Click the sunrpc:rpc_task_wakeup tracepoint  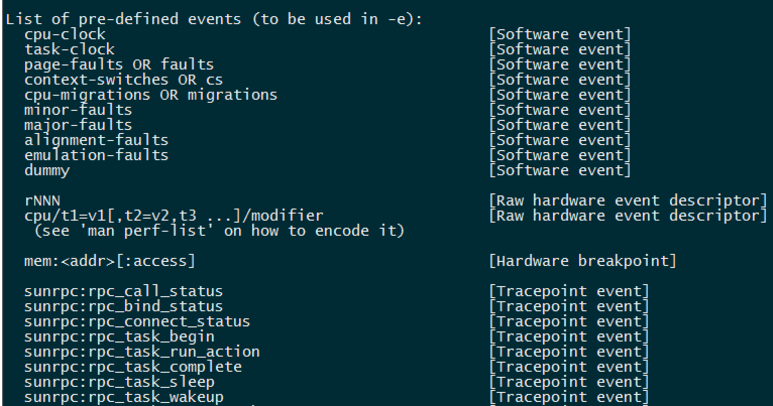click(123, 397)
